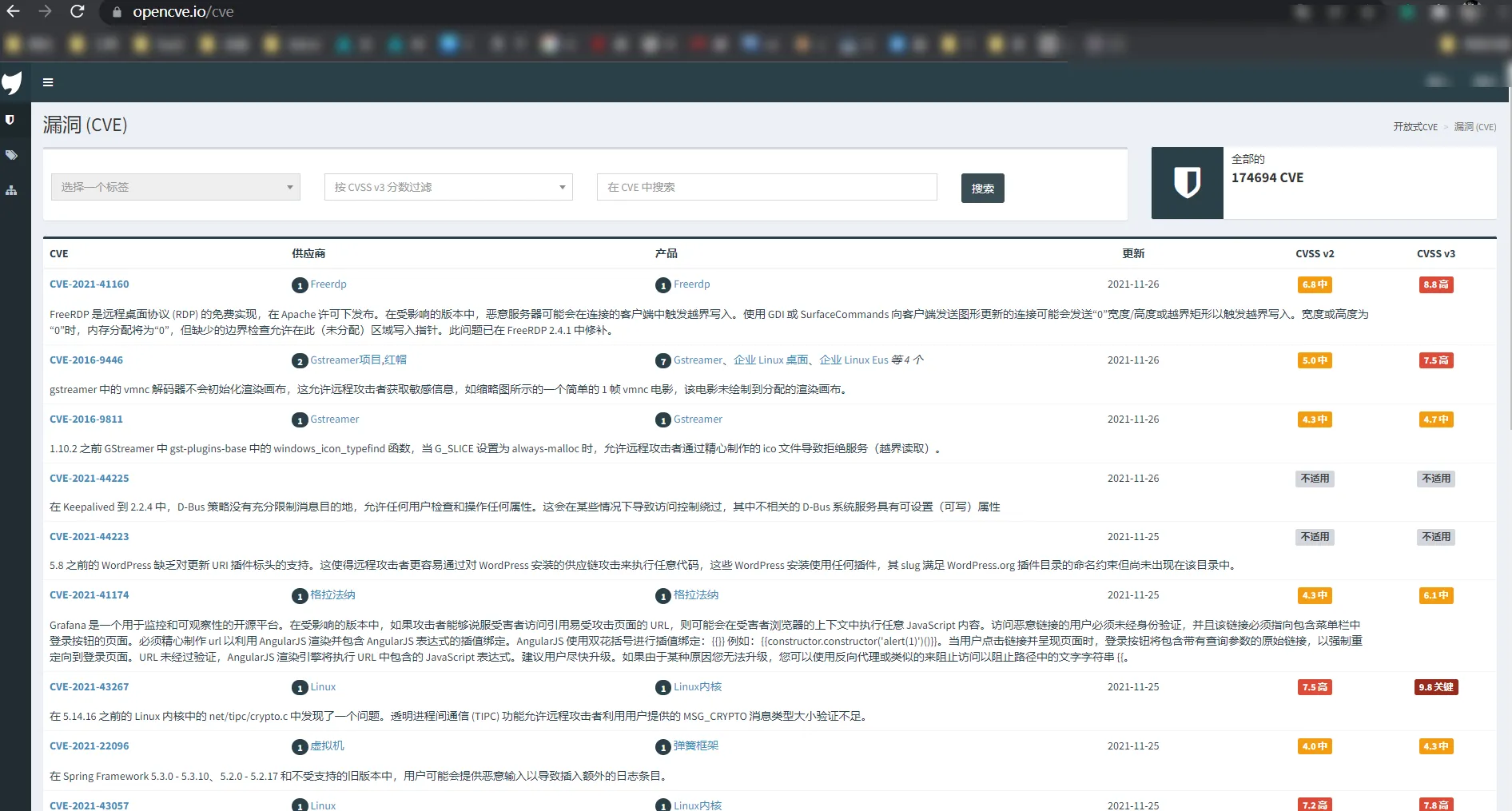Image resolution: width=1512 pixels, height=811 pixels.
Task: Open CVE-2021-44225 link
Action: tap(89, 479)
